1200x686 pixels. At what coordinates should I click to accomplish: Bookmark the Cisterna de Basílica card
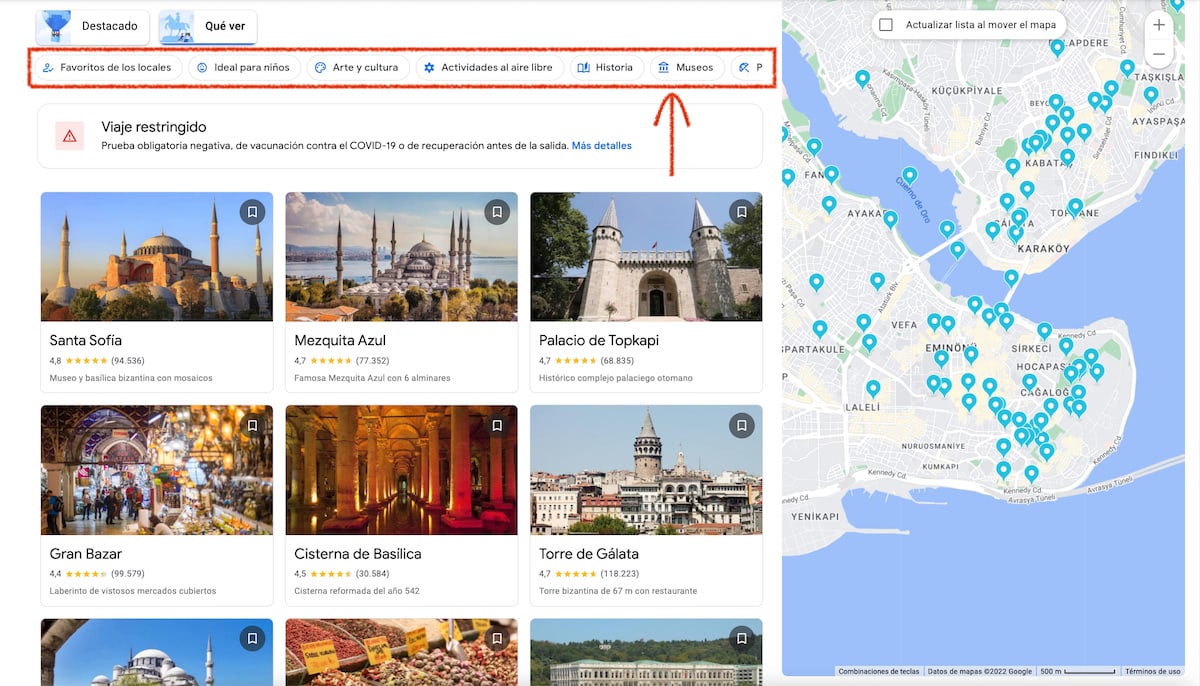497,425
